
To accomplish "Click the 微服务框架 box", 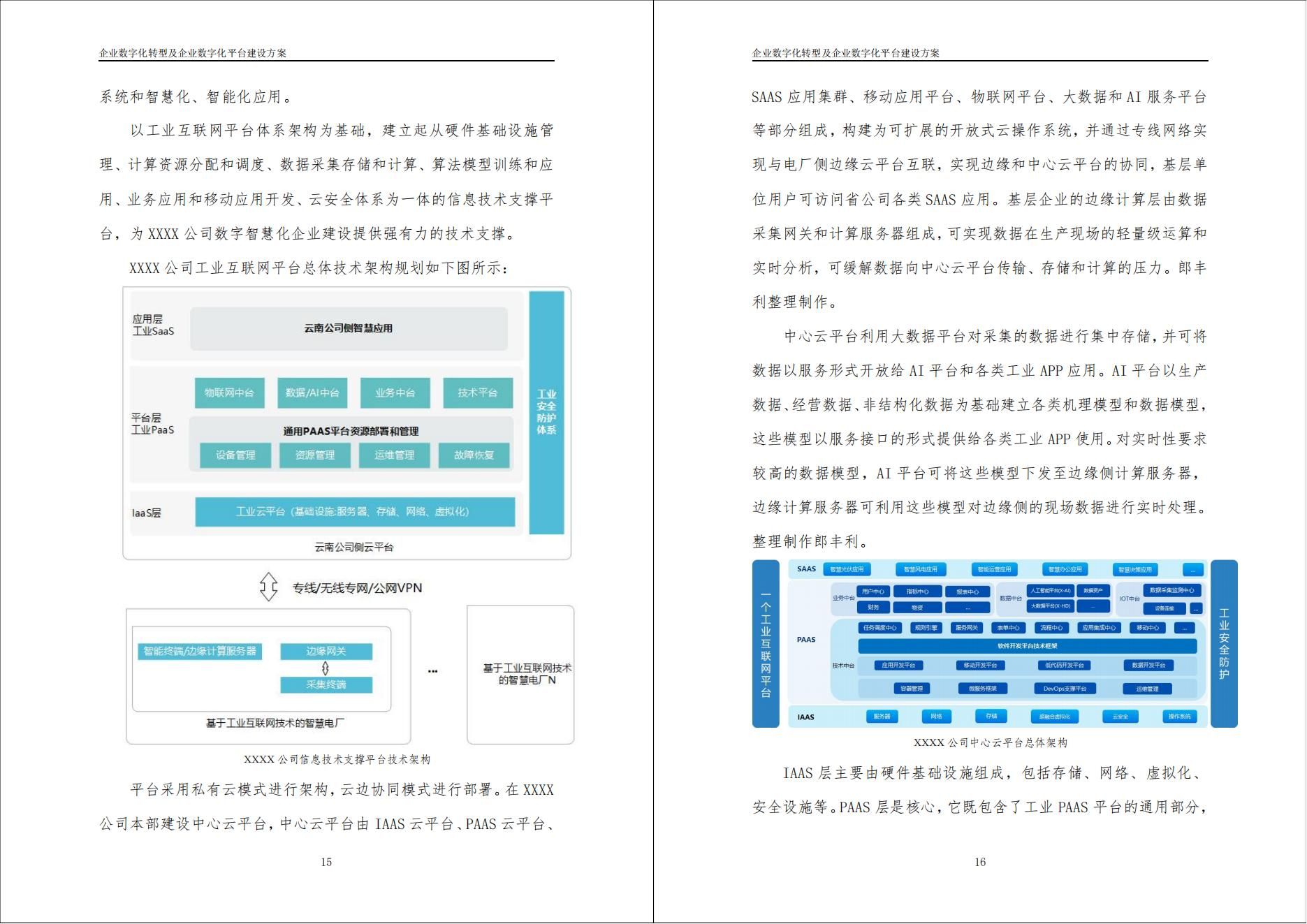I will (982, 689).
